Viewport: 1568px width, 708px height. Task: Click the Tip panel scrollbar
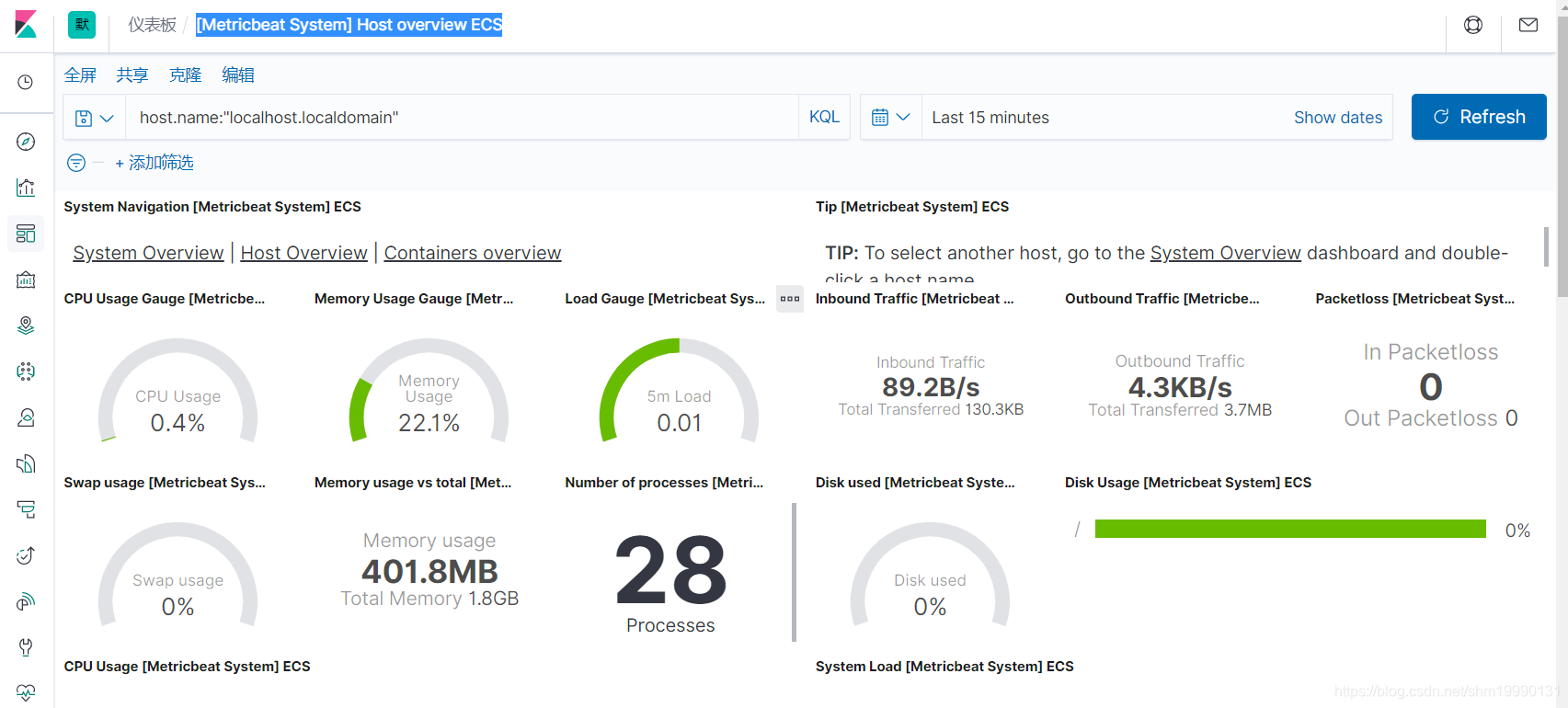pos(1548,247)
